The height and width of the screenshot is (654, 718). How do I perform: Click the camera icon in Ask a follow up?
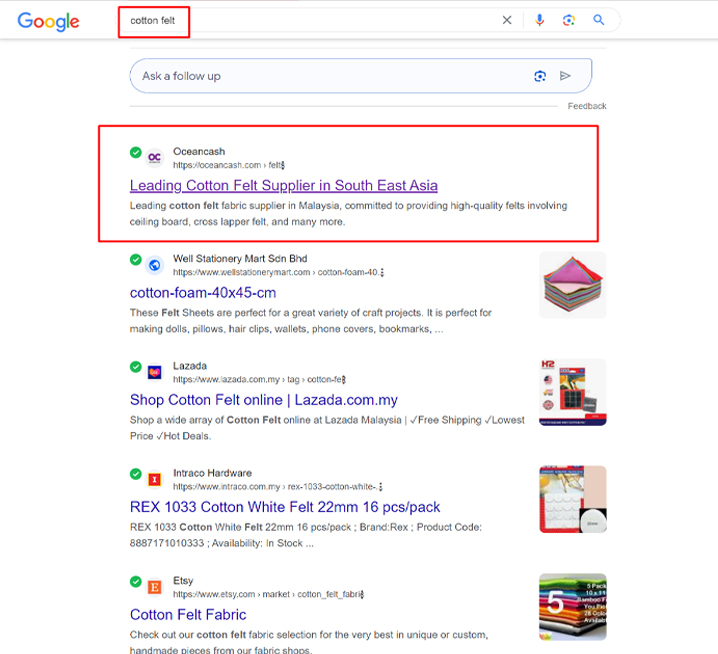[540, 76]
